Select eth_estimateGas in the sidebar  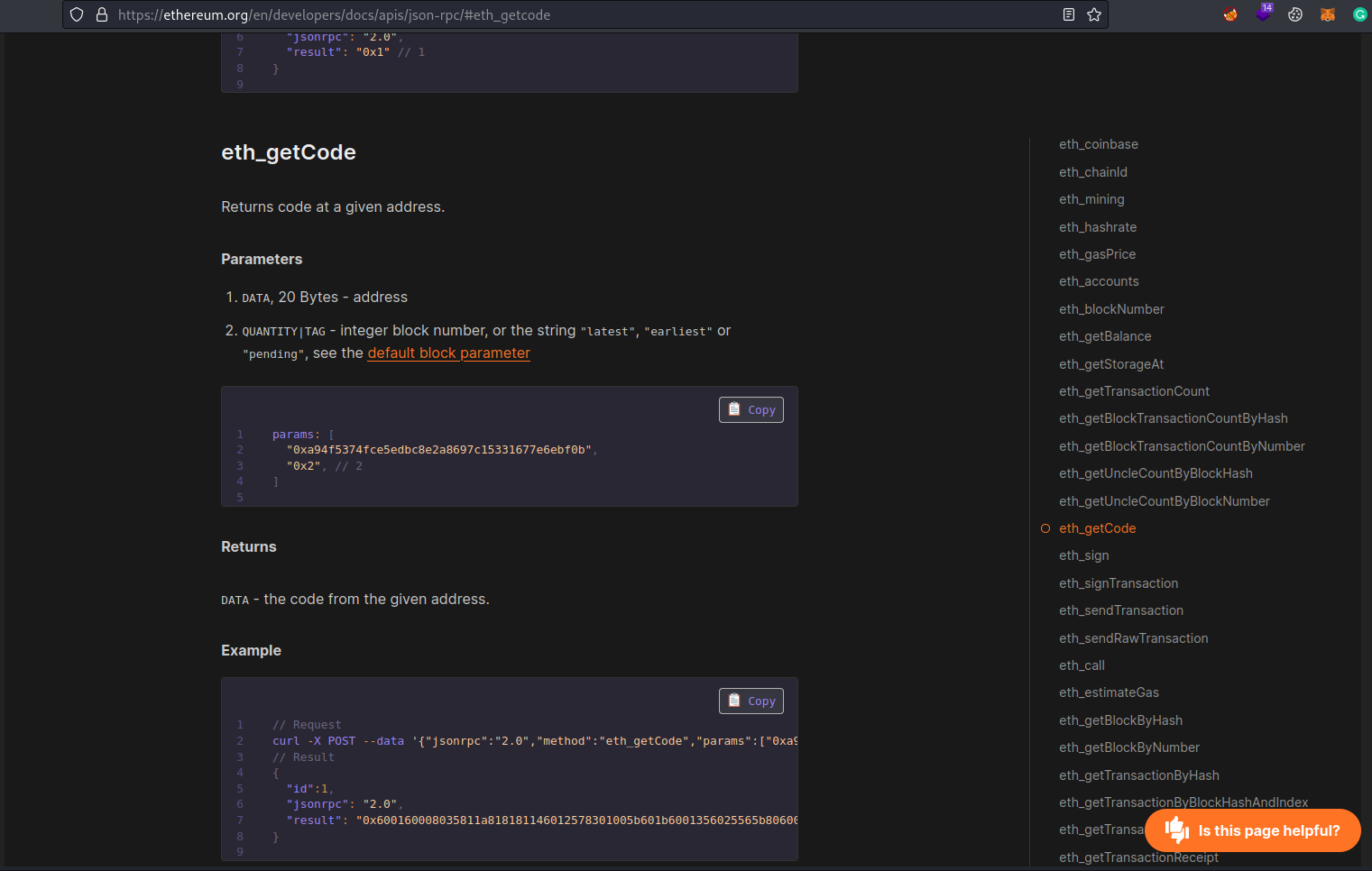point(1109,692)
